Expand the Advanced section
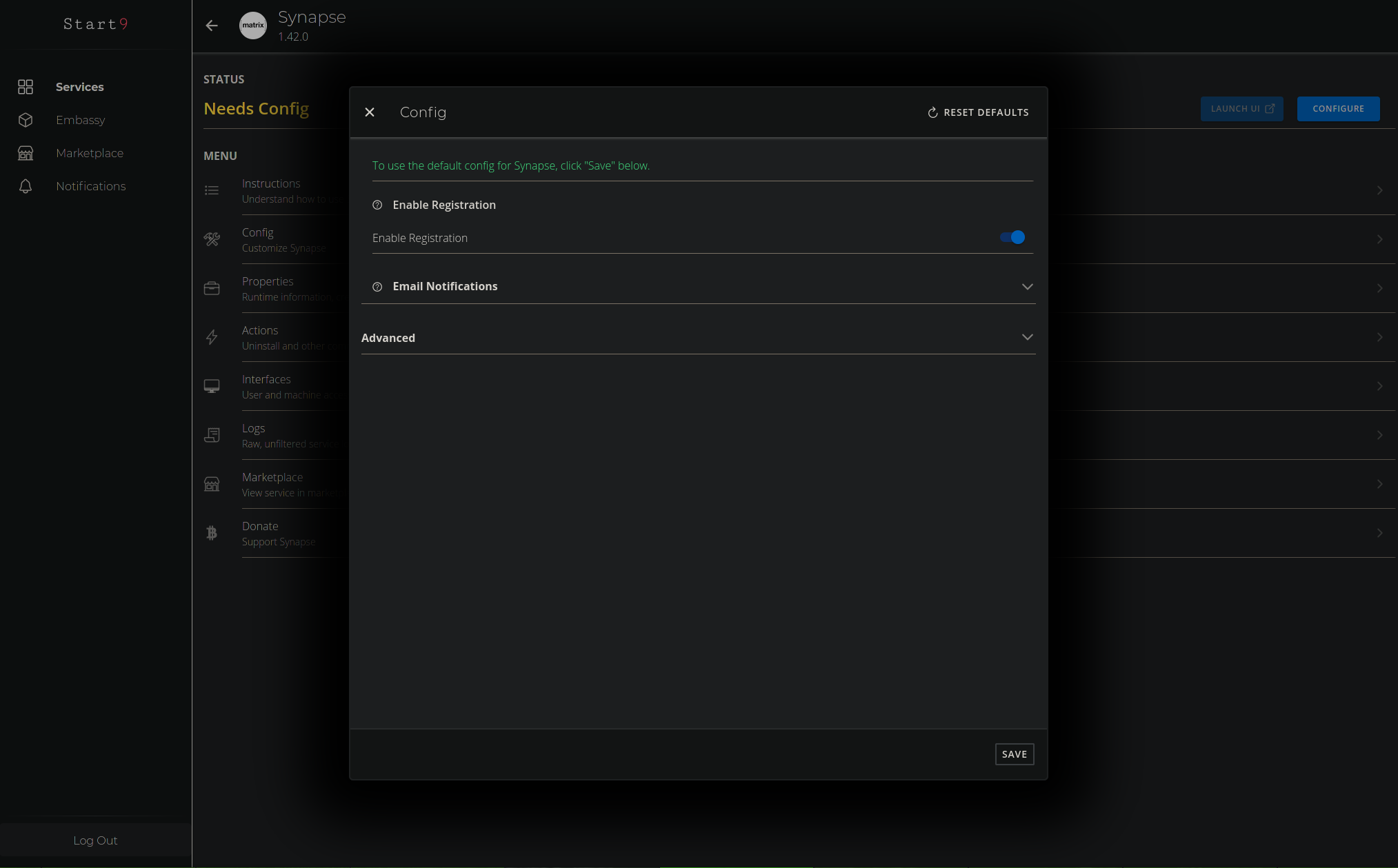 1027,337
